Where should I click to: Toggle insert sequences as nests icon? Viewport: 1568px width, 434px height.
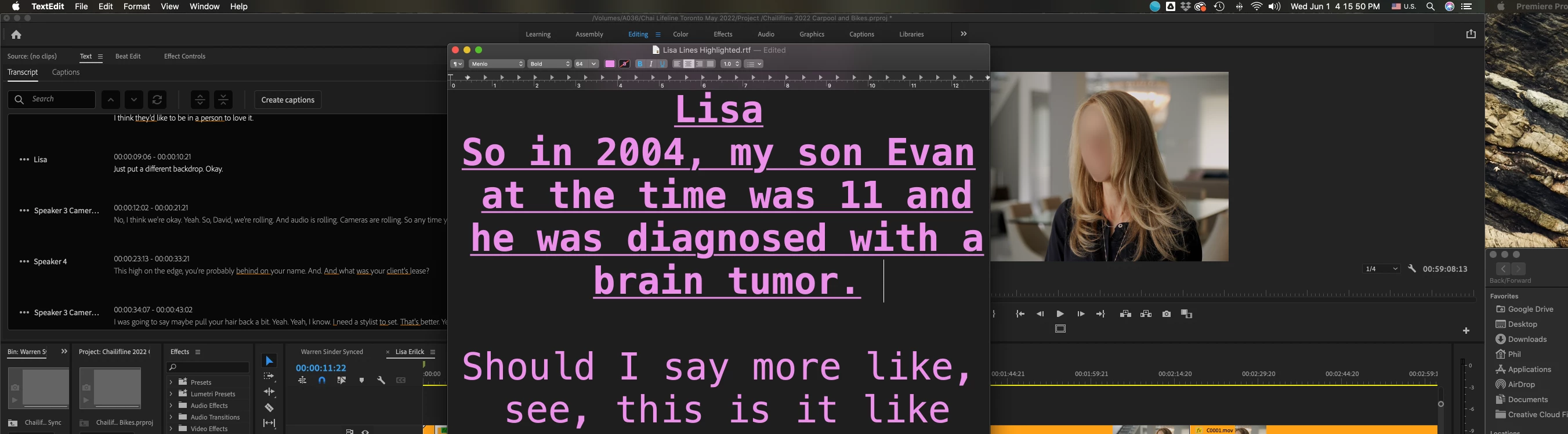click(x=302, y=381)
